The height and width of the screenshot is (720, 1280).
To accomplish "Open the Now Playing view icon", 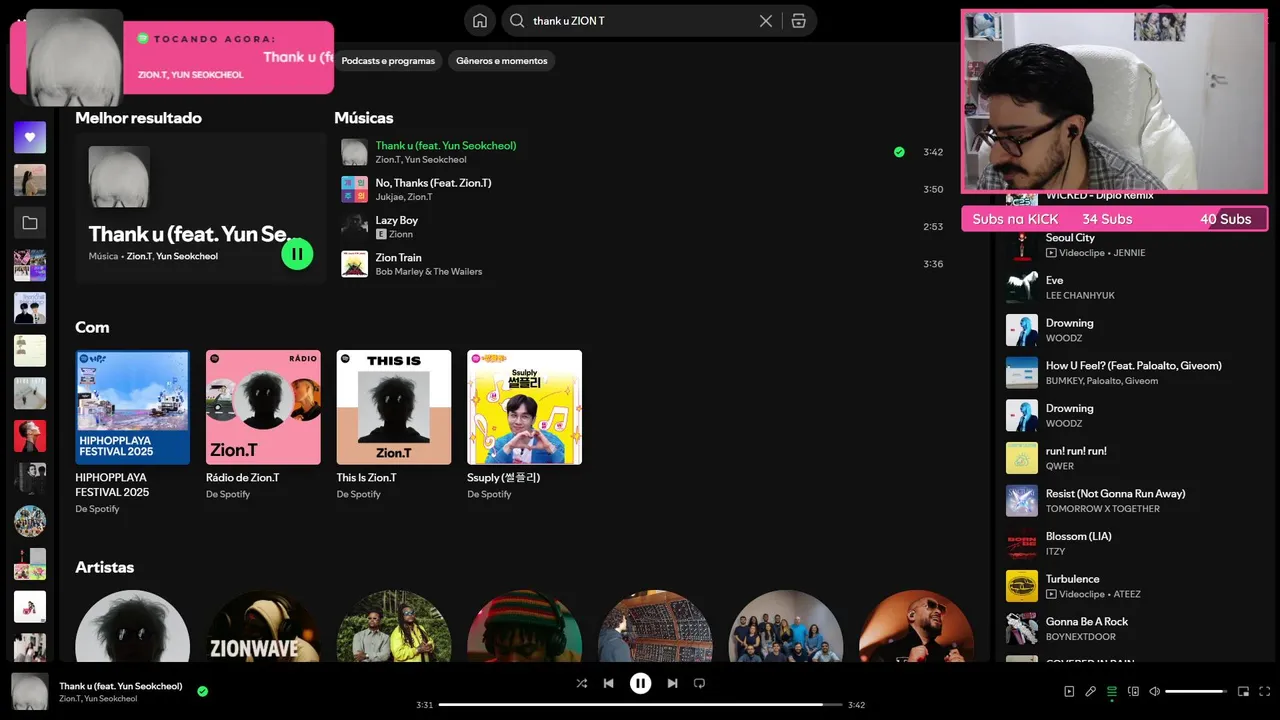I will pos(1069,691).
